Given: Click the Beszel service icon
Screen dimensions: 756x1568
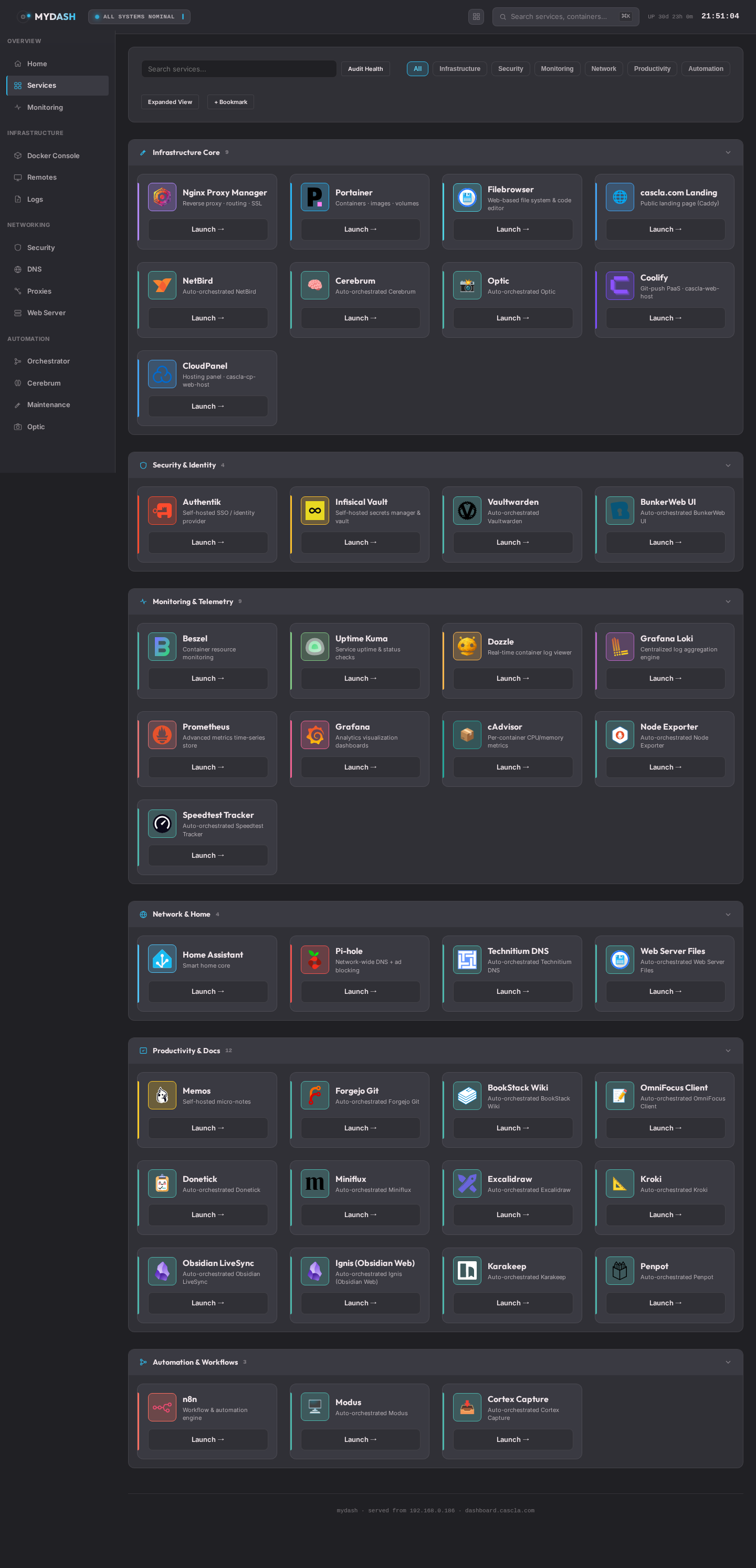Looking at the screenshot, I should point(162,647).
